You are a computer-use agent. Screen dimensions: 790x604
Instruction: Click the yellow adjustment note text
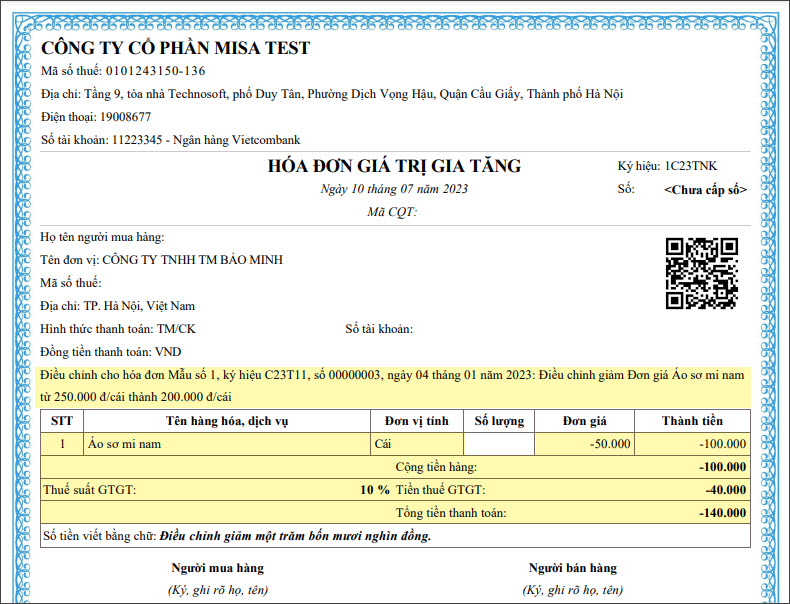(392, 385)
